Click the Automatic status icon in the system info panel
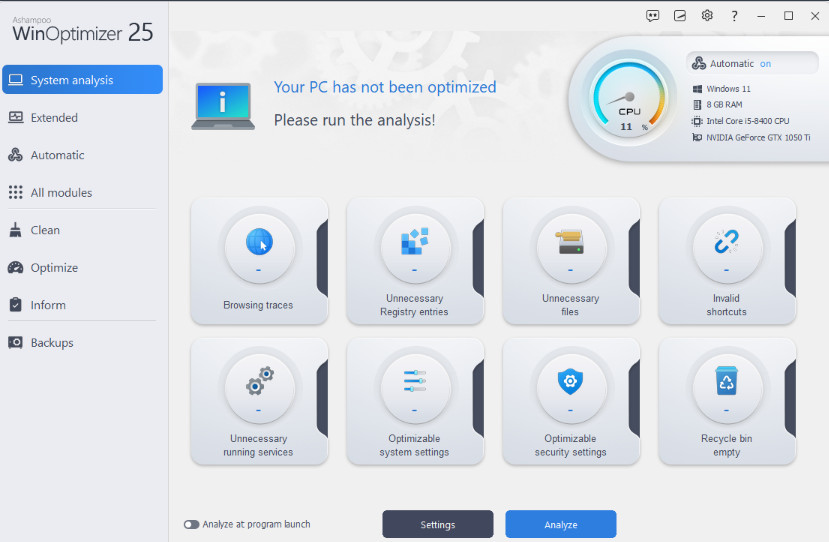Image resolution: width=829 pixels, height=542 pixels. (x=699, y=63)
